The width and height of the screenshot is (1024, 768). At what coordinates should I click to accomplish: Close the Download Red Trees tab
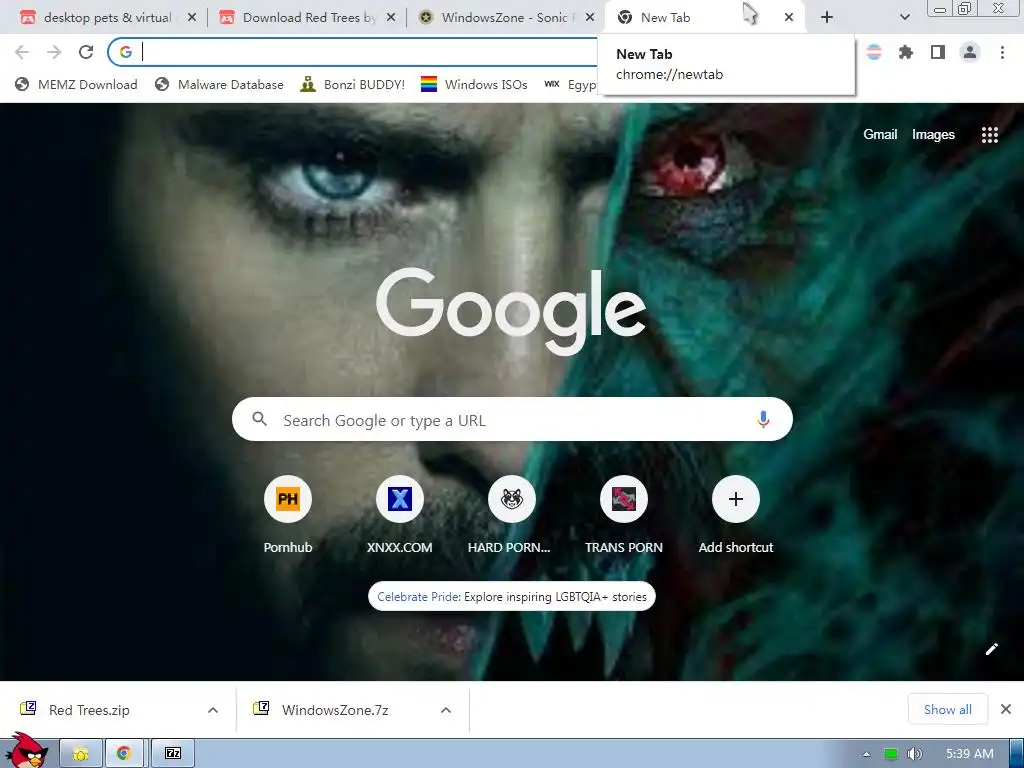click(x=391, y=18)
